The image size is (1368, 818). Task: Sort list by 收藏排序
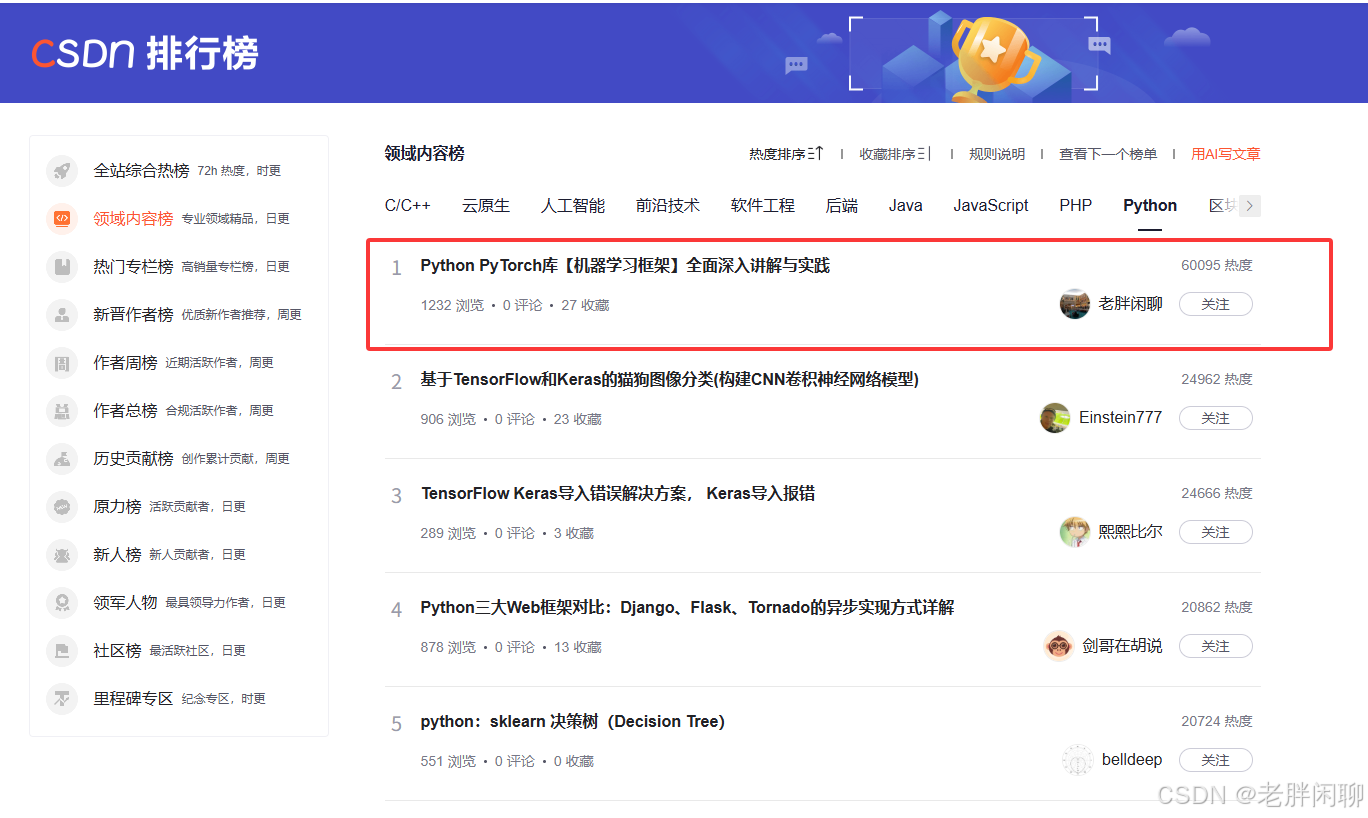coord(895,154)
